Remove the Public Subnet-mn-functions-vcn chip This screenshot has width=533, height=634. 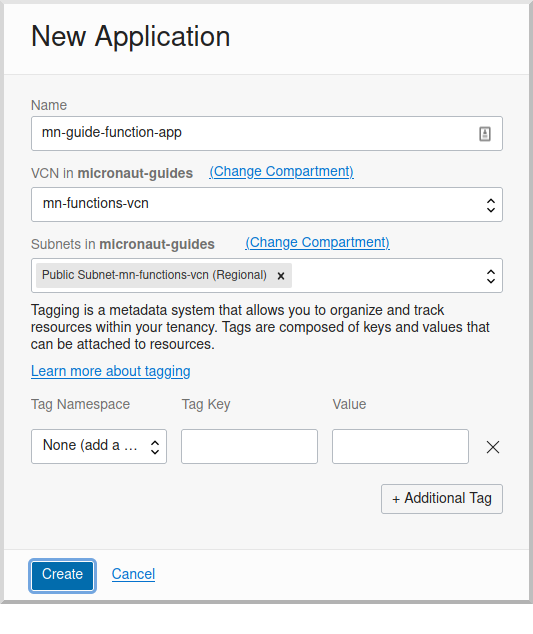pos(281,276)
